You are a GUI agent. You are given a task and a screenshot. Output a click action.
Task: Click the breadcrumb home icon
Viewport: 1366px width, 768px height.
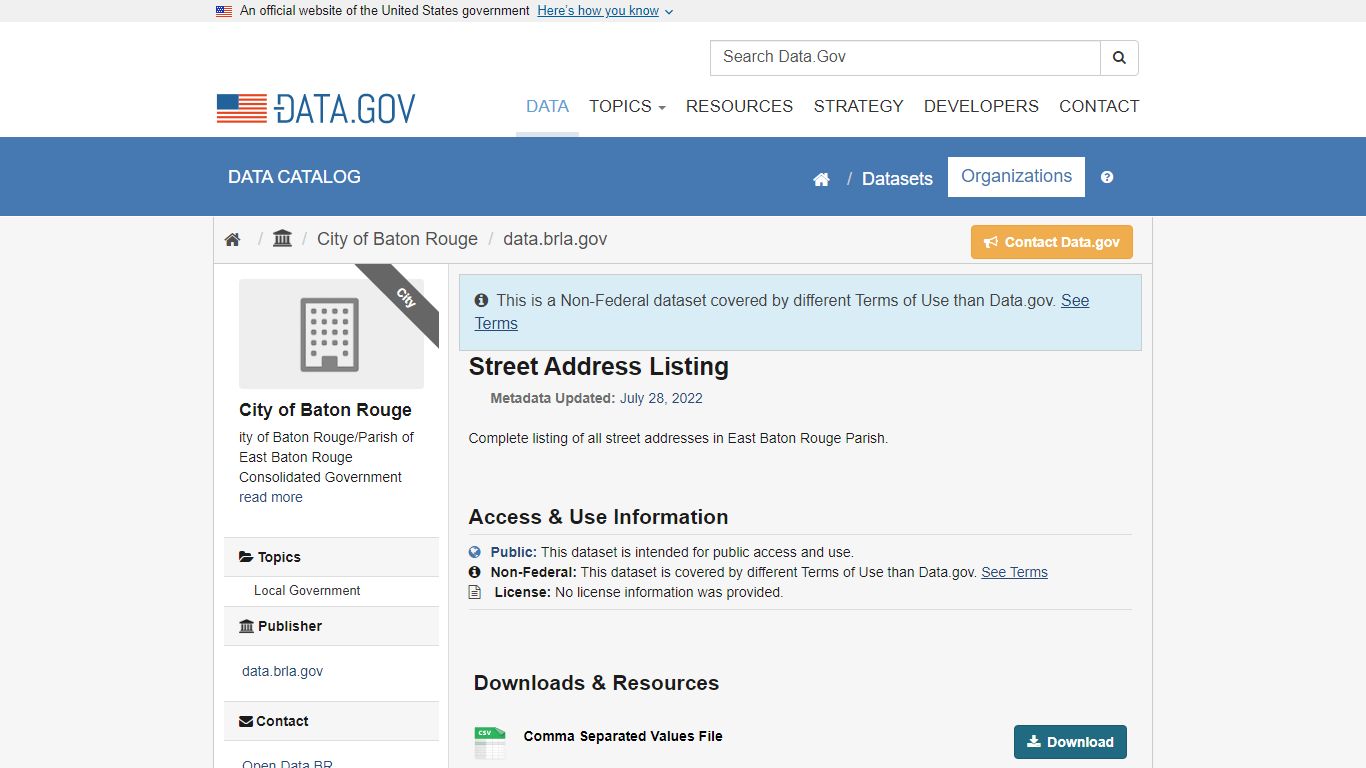coord(232,240)
